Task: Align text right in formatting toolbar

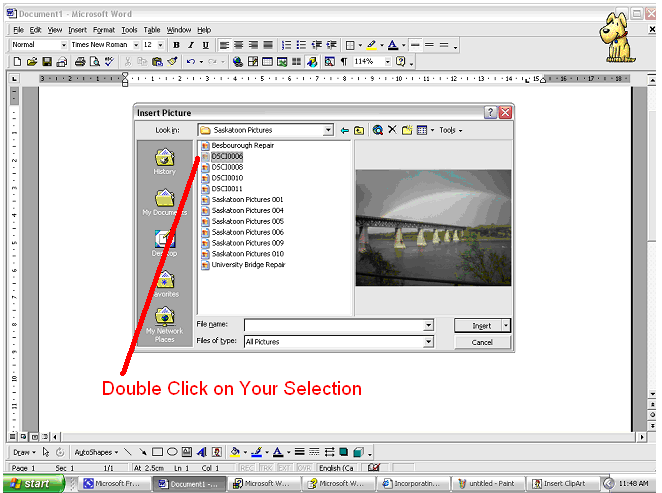Action: (x=253, y=45)
